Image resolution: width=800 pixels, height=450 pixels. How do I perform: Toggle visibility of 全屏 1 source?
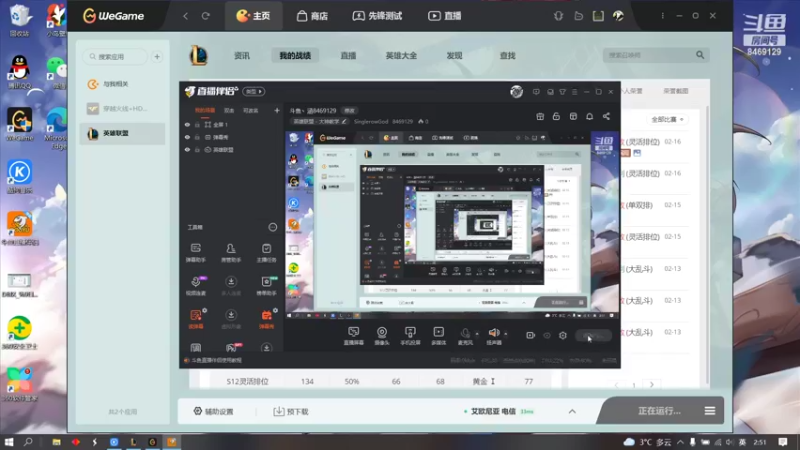tap(187, 124)
